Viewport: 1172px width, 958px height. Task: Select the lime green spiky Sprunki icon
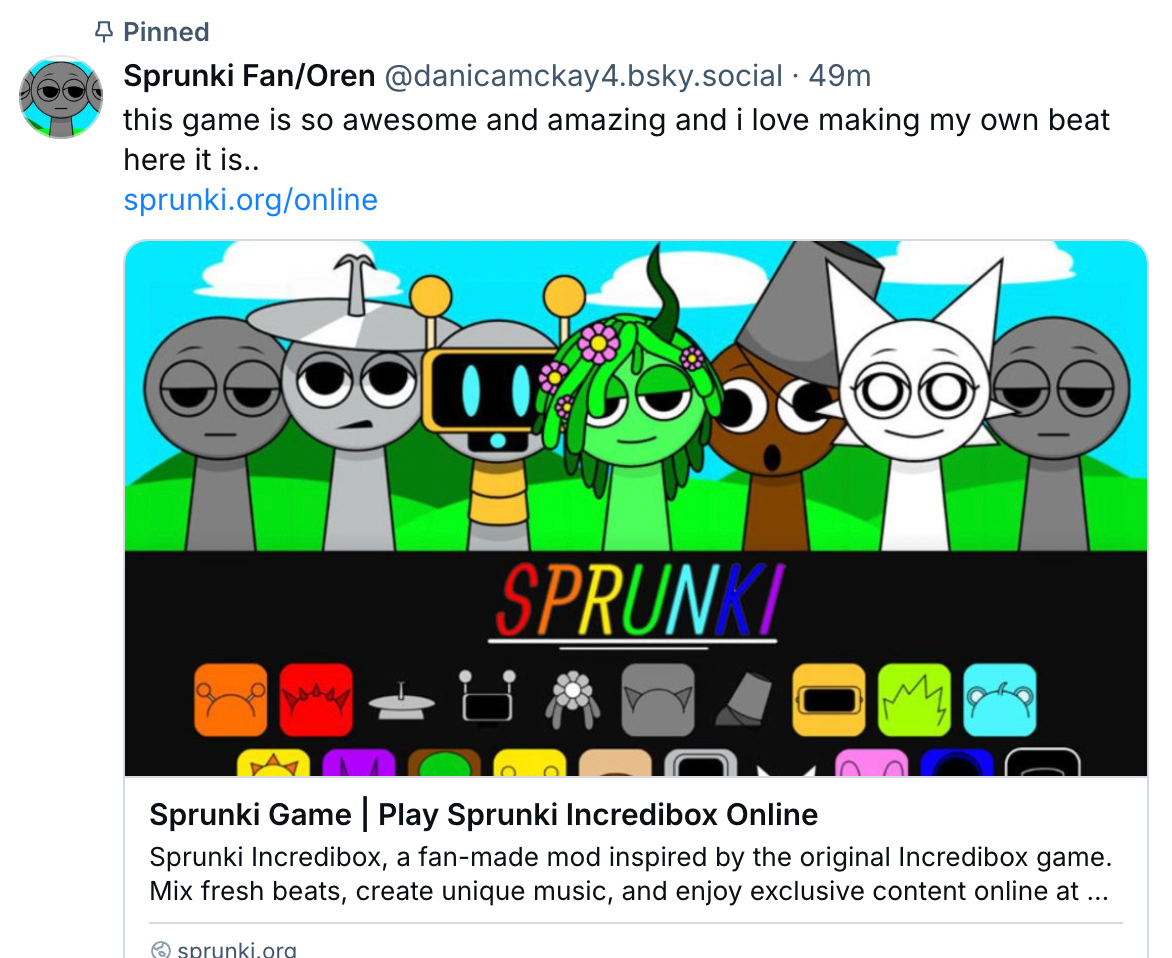[x=914, y=699]
